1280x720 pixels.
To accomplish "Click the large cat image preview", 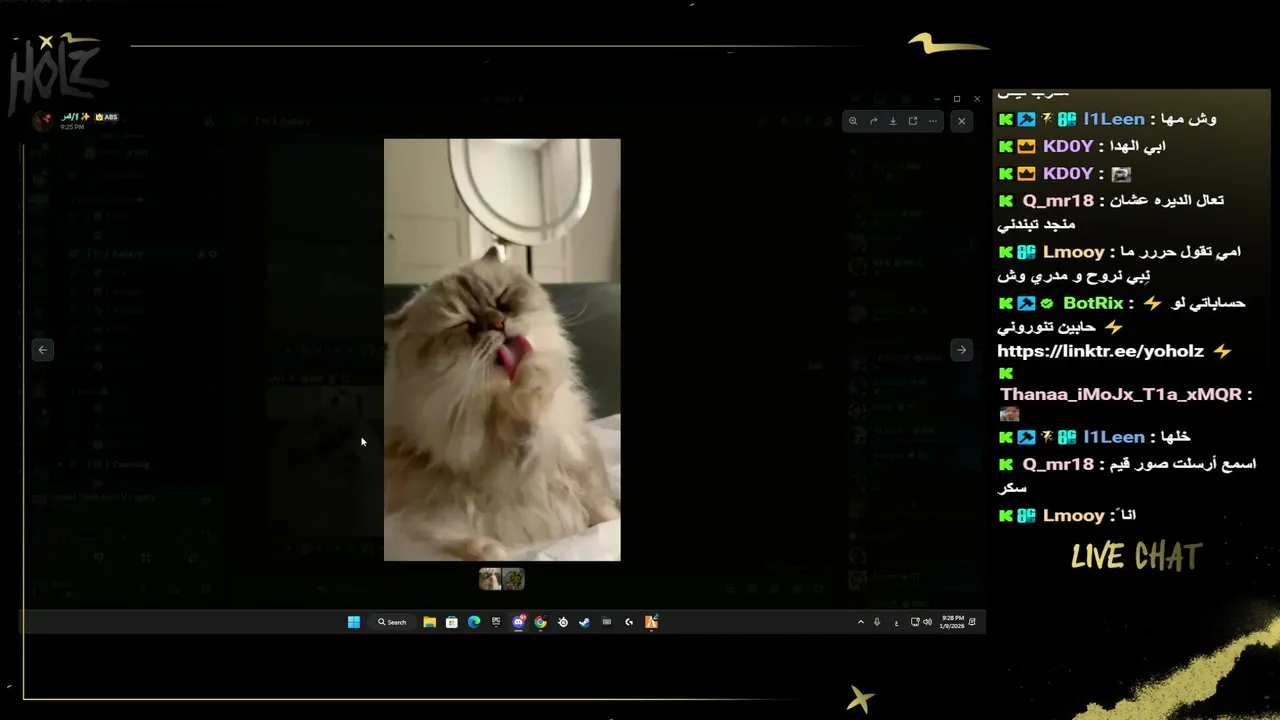I will tap(502, 350).
